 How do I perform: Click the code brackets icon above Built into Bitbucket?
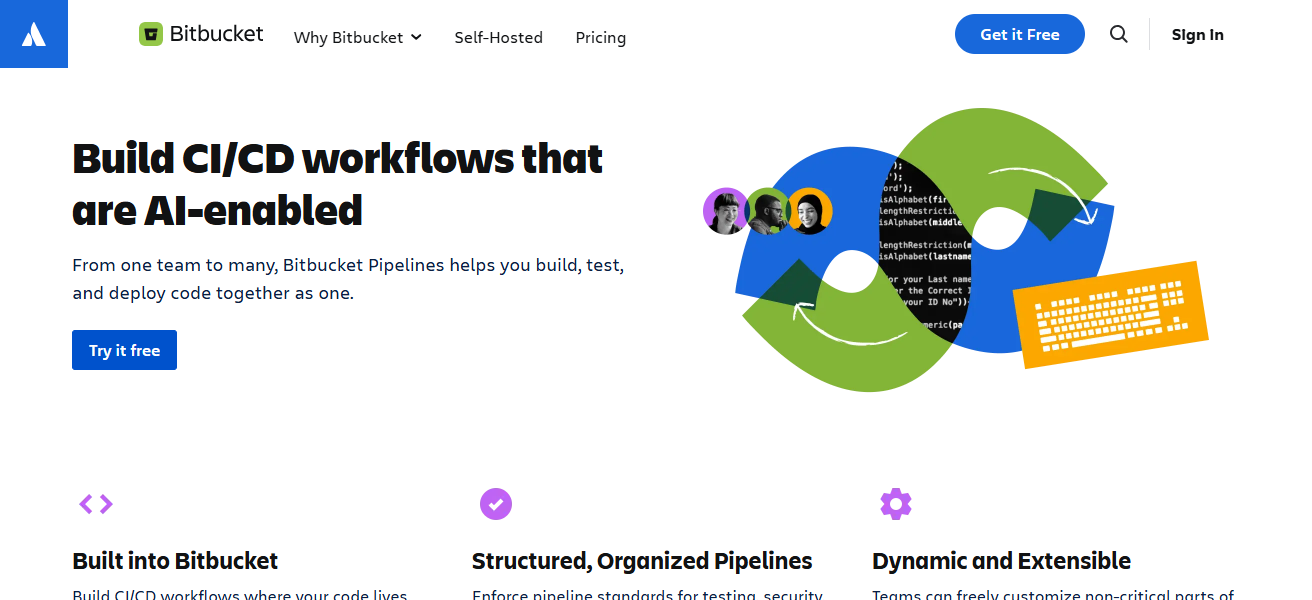(96, 504)
